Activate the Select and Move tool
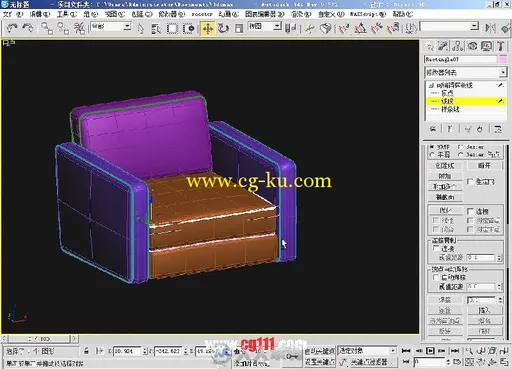The width and height of the screenshot is (512, 369). (x=208, y=29)
